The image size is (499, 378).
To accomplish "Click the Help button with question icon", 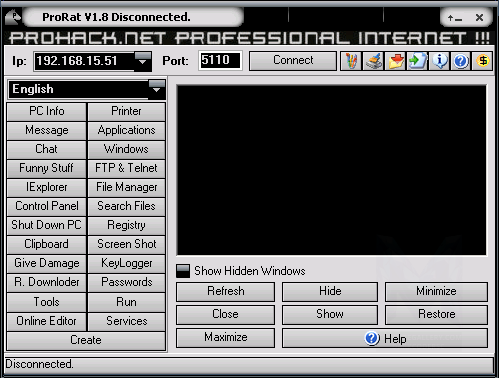I will click(385, 338).
